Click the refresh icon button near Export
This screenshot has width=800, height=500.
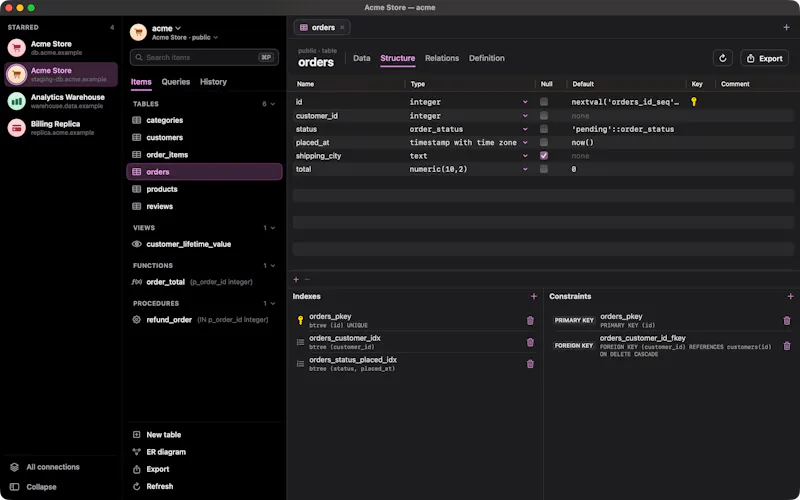[722, 58]
